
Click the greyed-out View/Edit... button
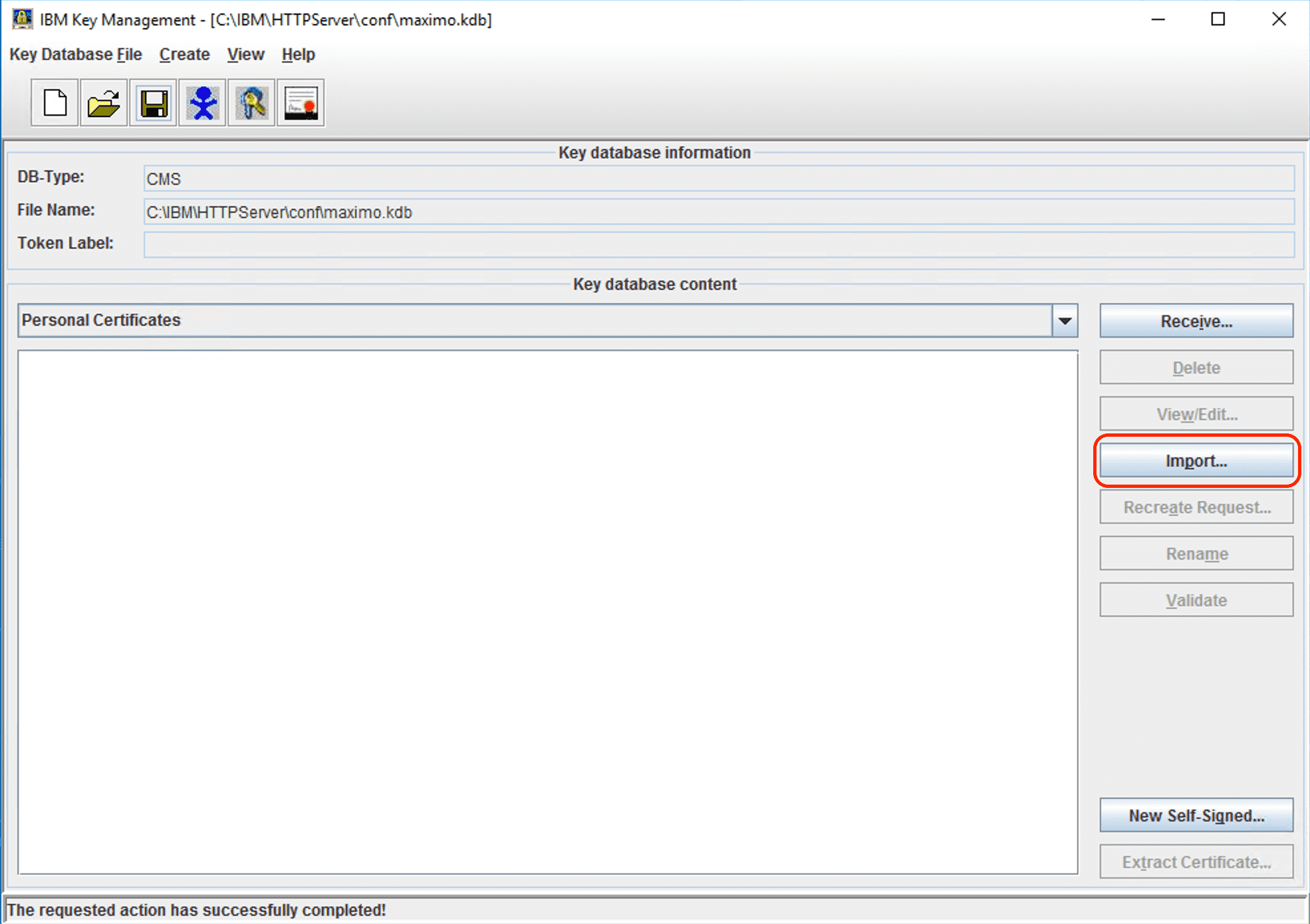[x=1196, y=414]
